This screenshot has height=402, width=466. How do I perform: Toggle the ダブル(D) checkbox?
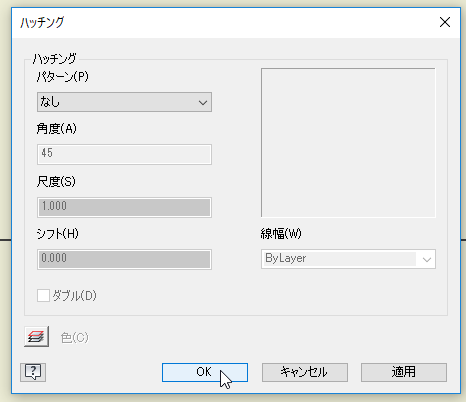coord(43,295)
